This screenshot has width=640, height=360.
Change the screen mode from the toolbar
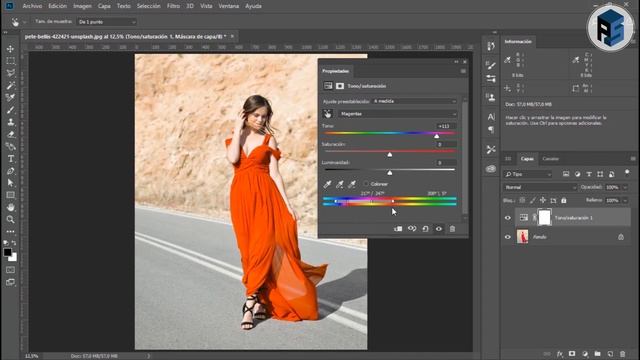click(11, 282)
